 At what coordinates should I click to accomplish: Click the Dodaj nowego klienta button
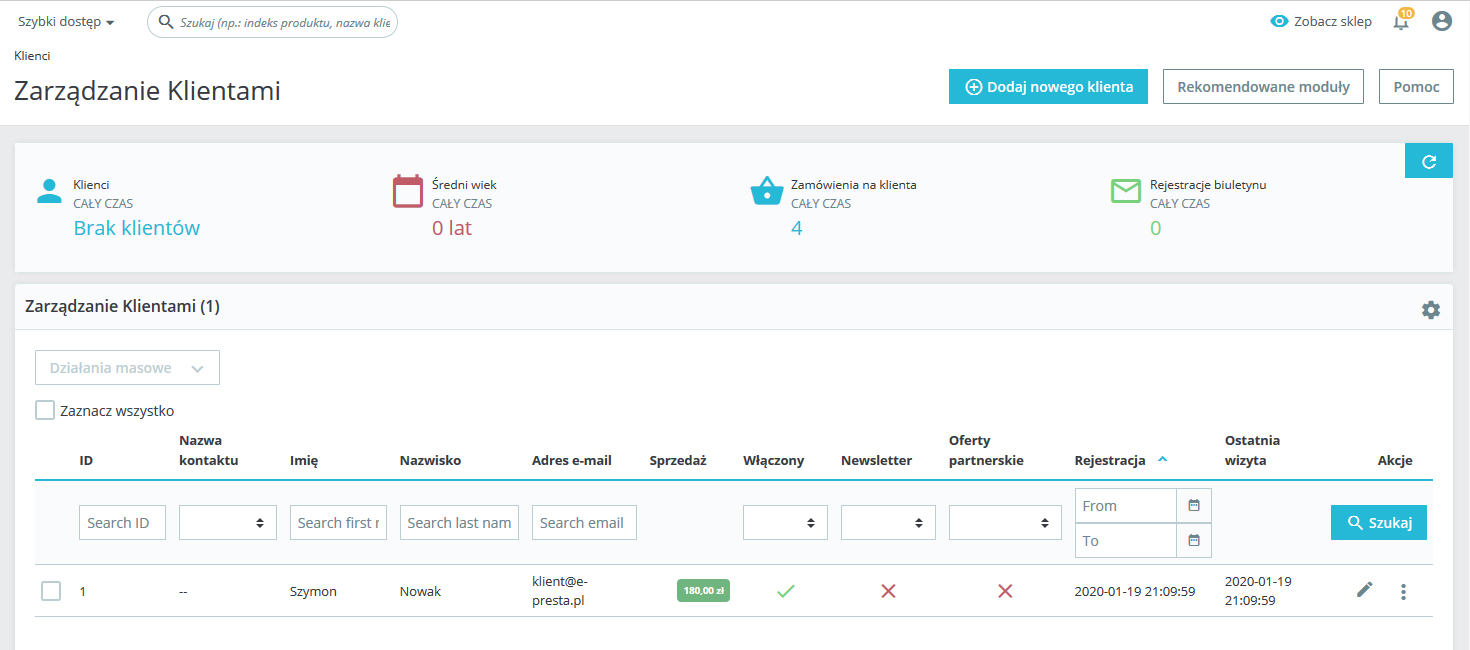coord(1048,87)
